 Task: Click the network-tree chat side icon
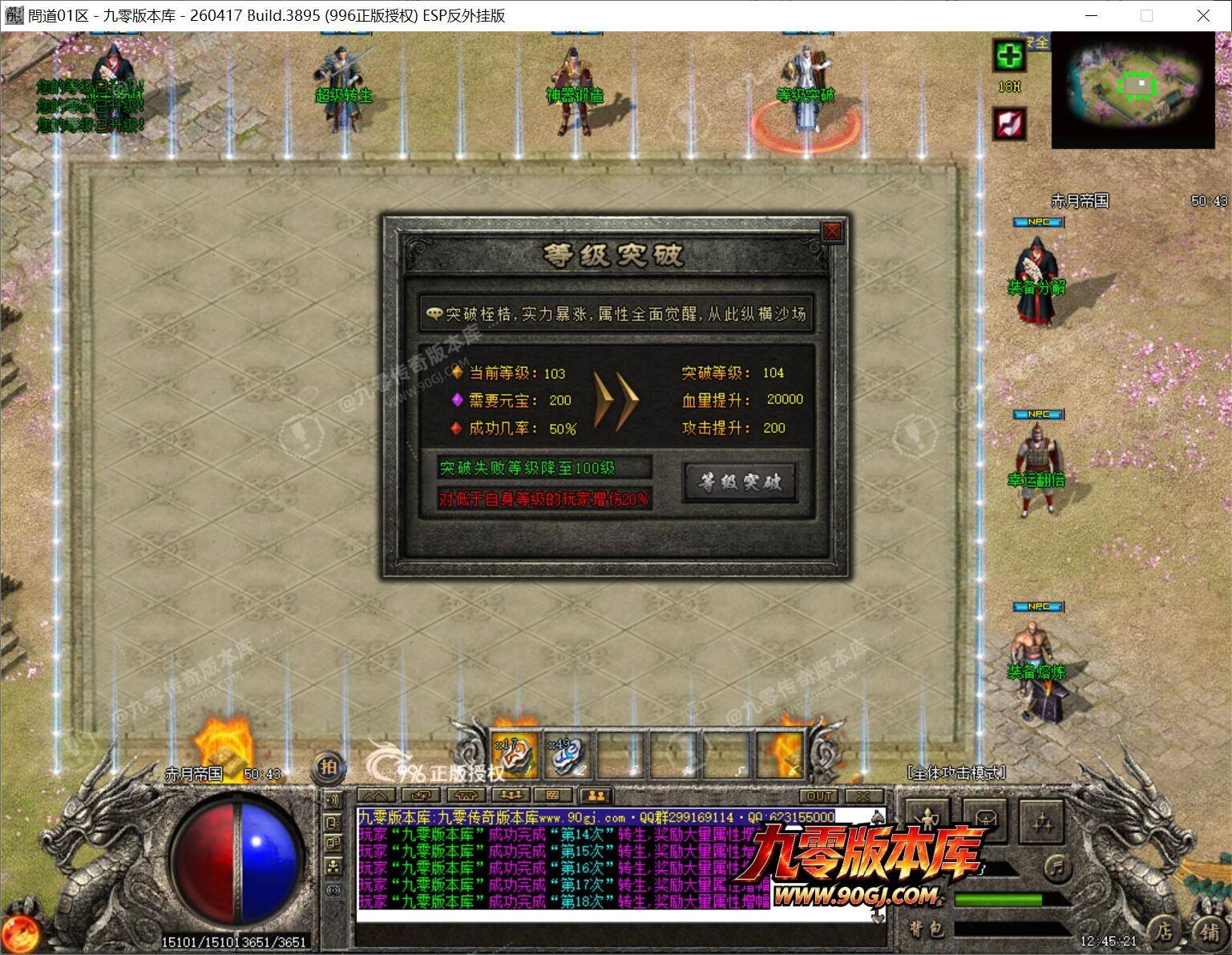point(333,867)
